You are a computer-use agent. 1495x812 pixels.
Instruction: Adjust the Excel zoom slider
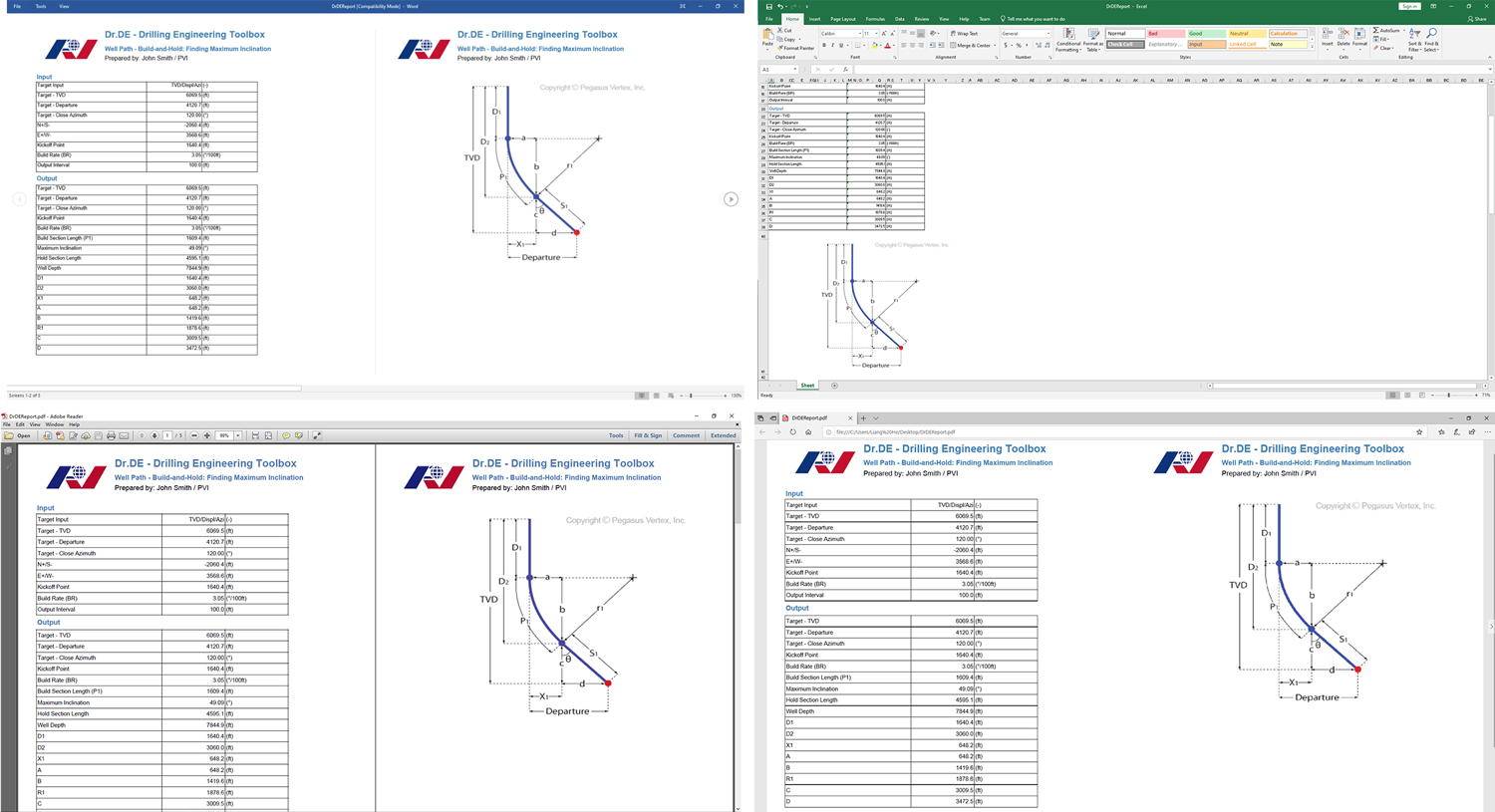pyautogui.click(x=1448, y=396)
